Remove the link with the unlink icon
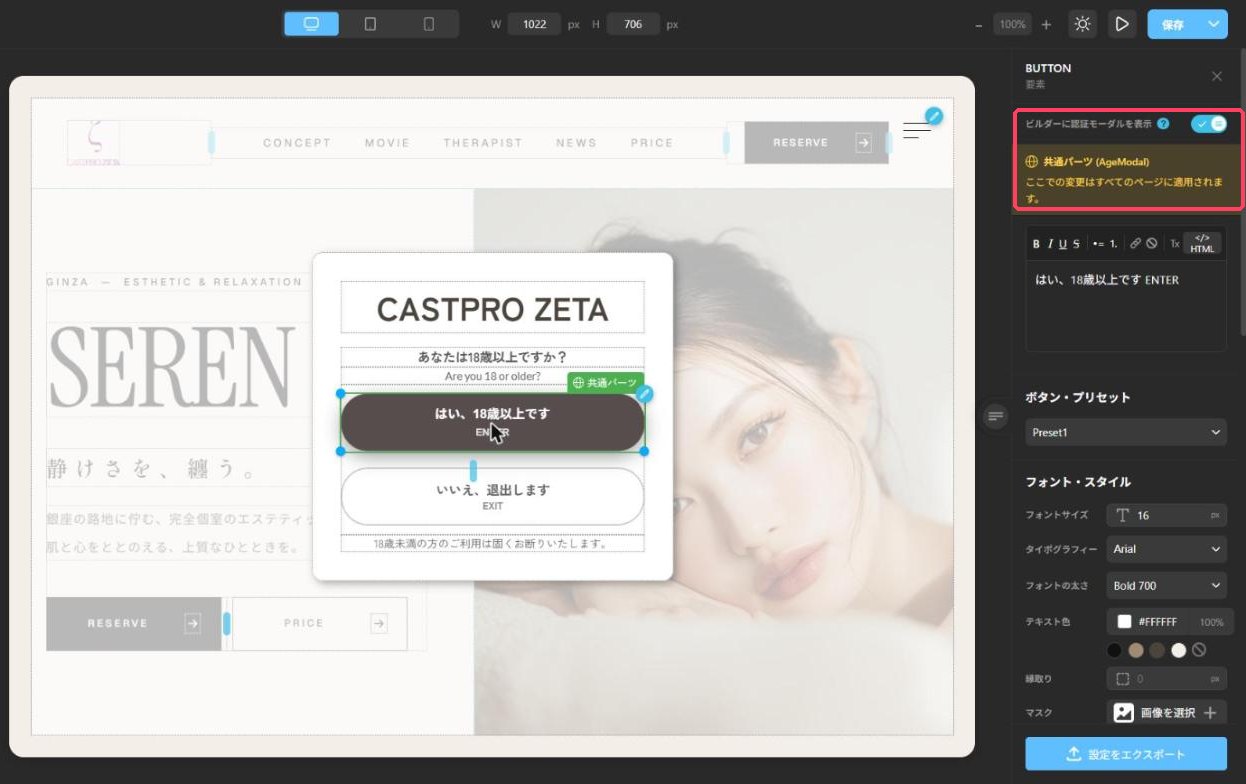 pyautogui.click(x=1152, y=243)
